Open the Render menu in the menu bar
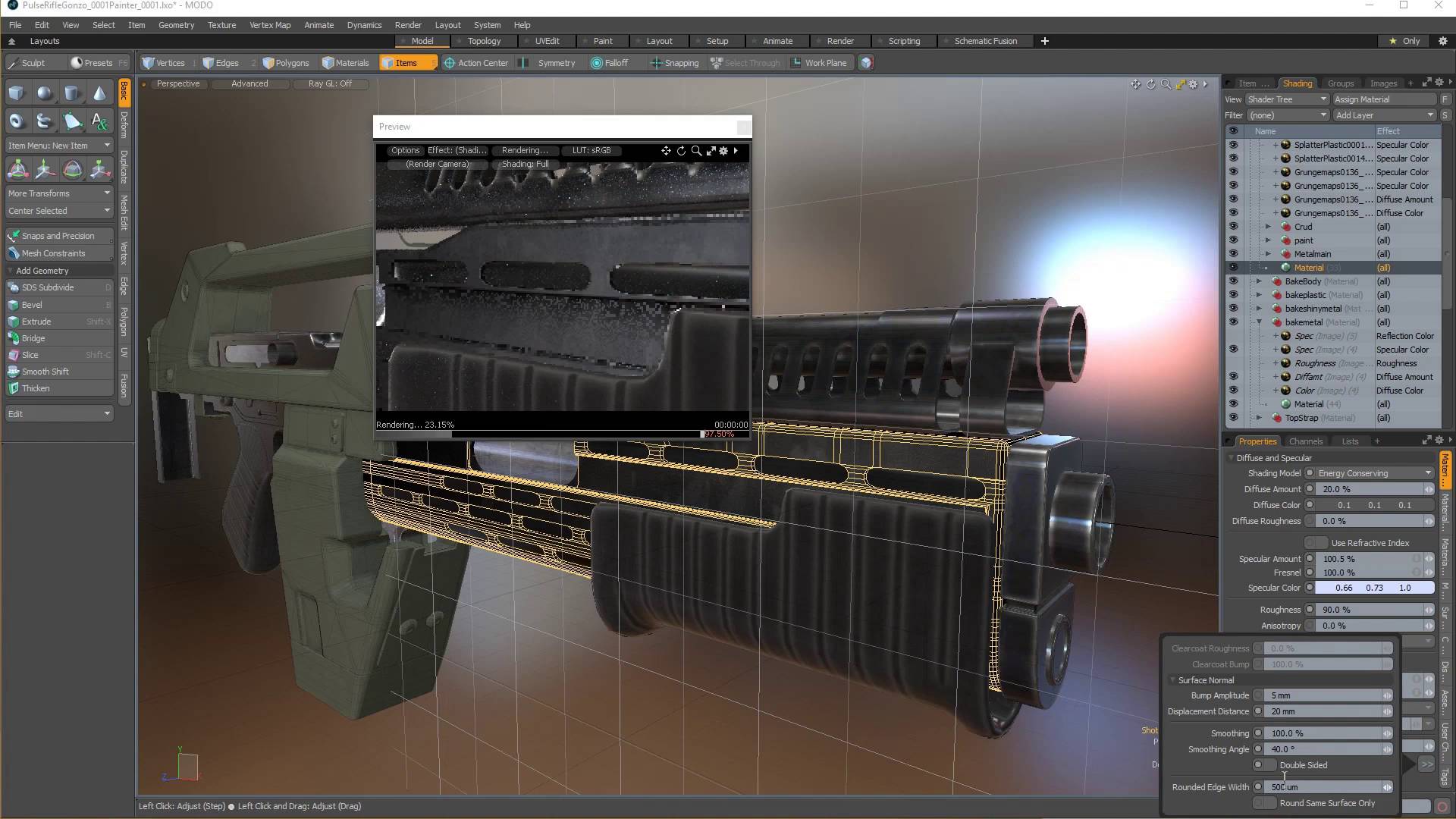Viewport: 1456px width, 819px height. pyautogui.click(x=409, y=25)
